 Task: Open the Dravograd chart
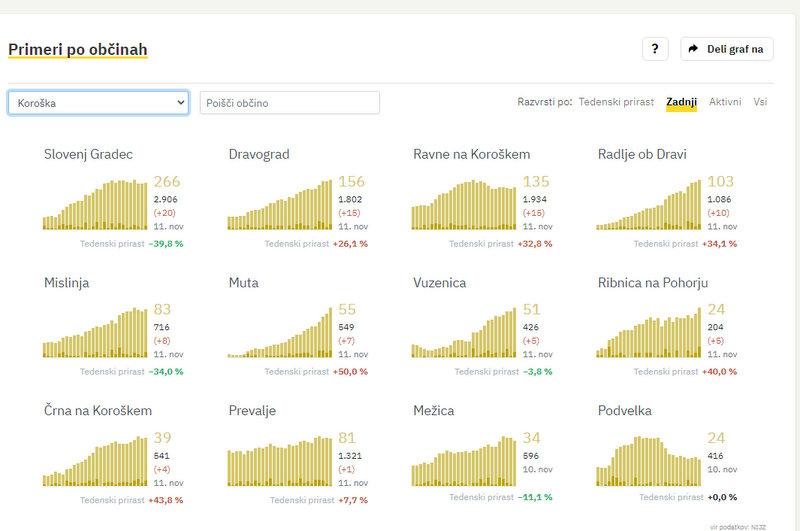point(279,205)
